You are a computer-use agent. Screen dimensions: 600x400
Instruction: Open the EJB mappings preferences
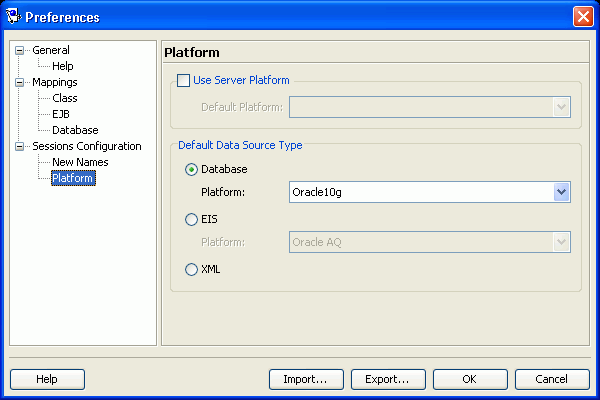pyautogui.click(x=61, y=114)
